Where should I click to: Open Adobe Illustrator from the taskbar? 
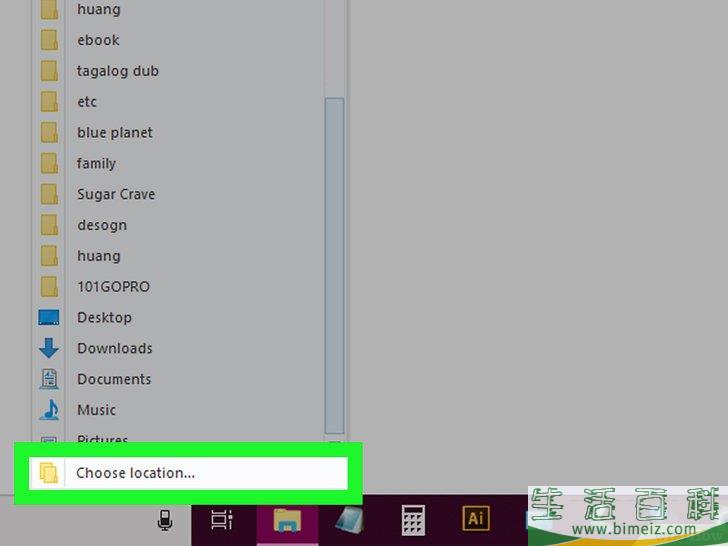pyautogui.click(x=476, y=519)
